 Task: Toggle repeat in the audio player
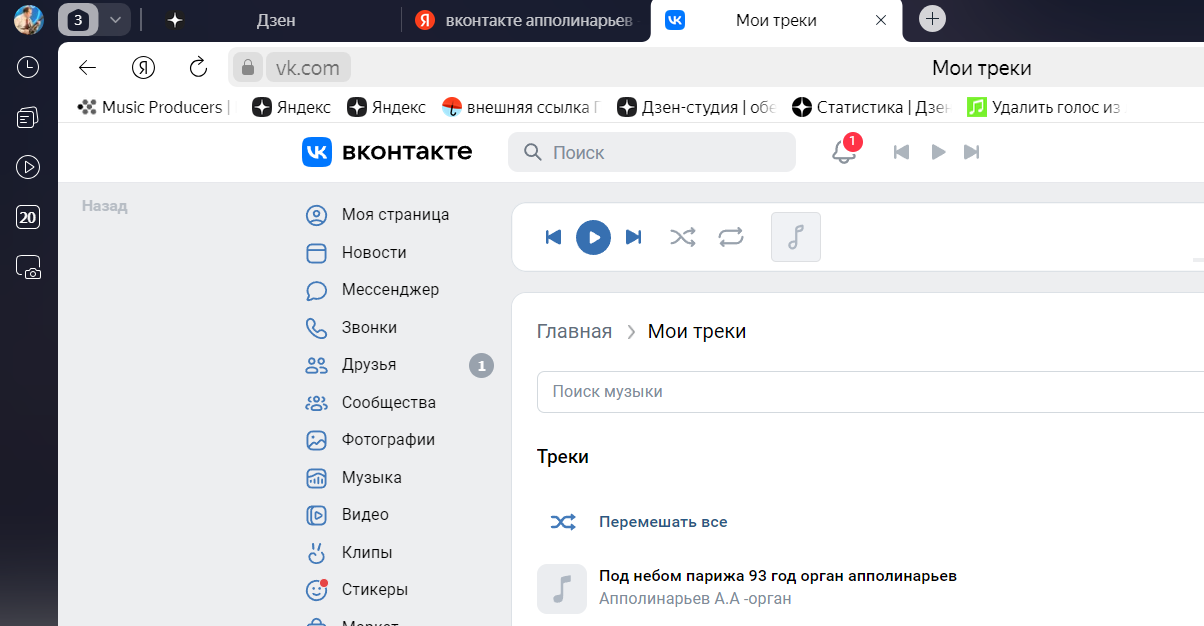(731, 237)
